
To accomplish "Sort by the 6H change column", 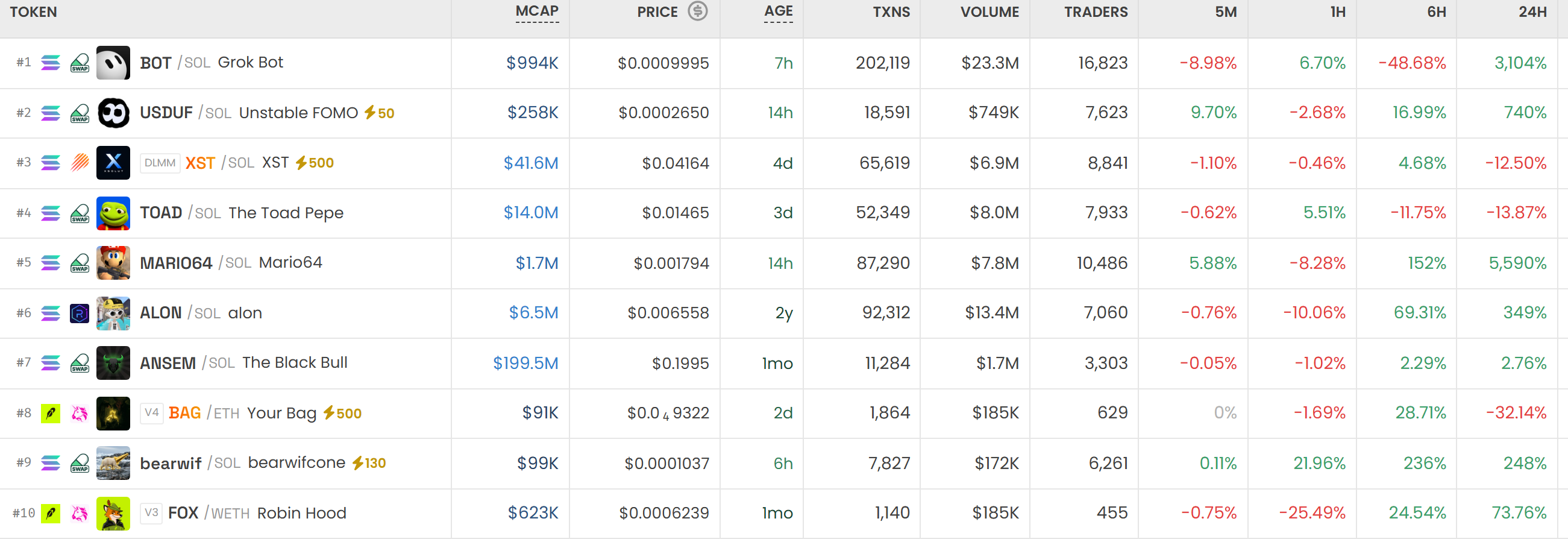I will pyautogui.click(x=1437, y=11).
